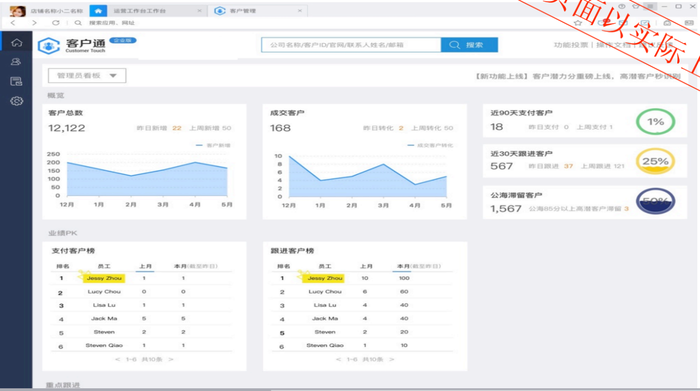Click Jessy Zhou in 支付客户榜
Screen dimensions: 700x391
(104, 278)
